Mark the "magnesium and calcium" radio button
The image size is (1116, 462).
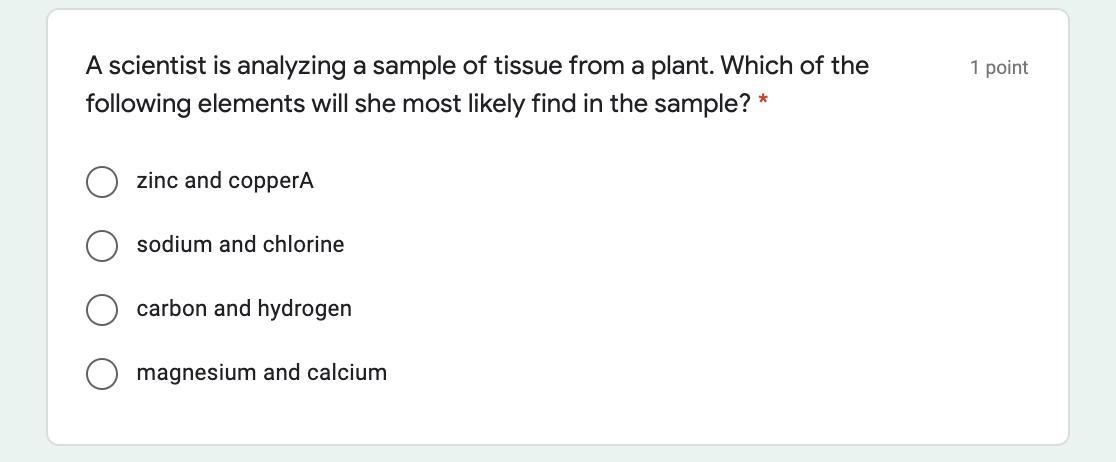pyautogui.click(x=102, y=374)
